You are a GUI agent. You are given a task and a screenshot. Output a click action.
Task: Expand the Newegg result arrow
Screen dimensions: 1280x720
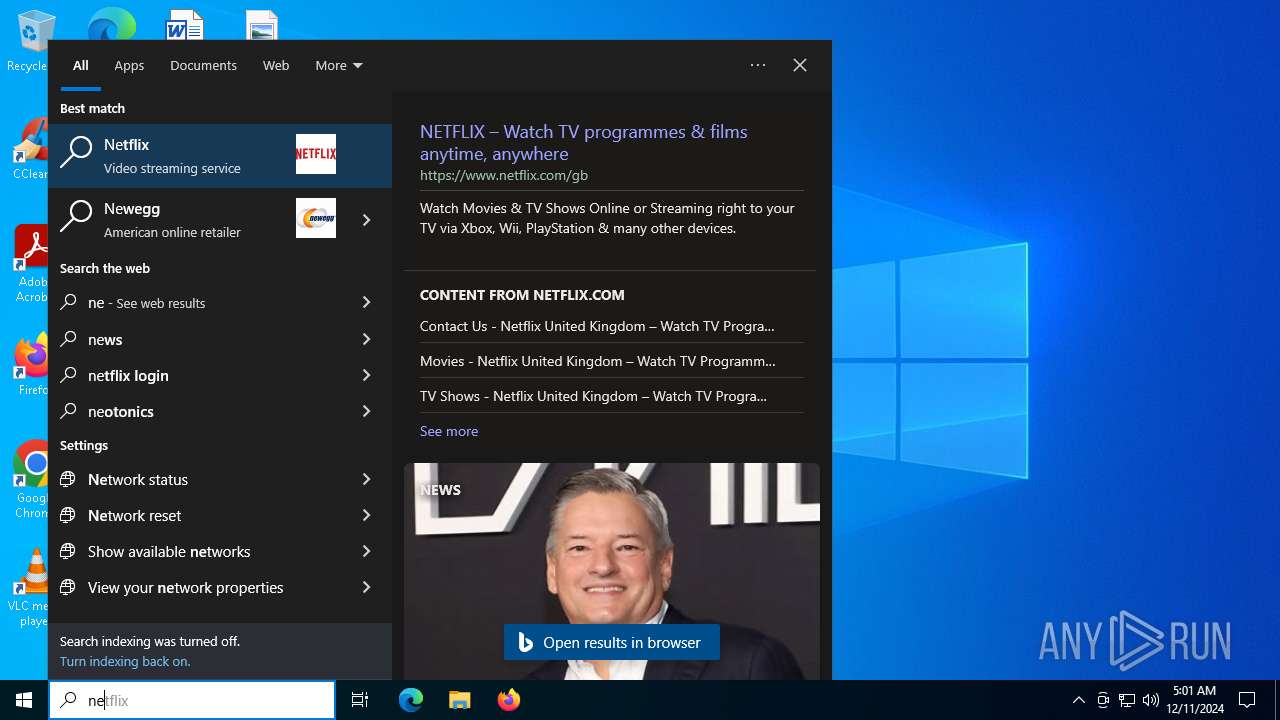367,220
